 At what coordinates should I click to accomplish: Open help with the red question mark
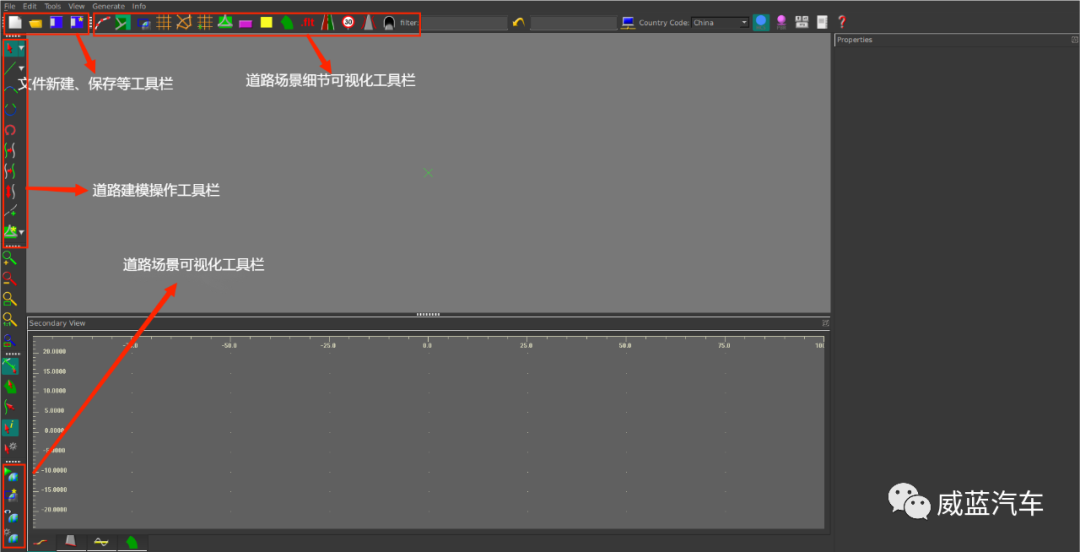point(841,23)
